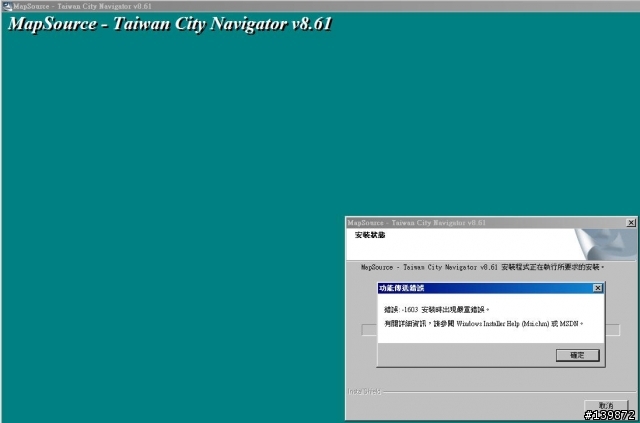Click the 取消 button in the installer window
This screenshot has height=423, width=640.
pyautogui.click(x=606, y=406)
